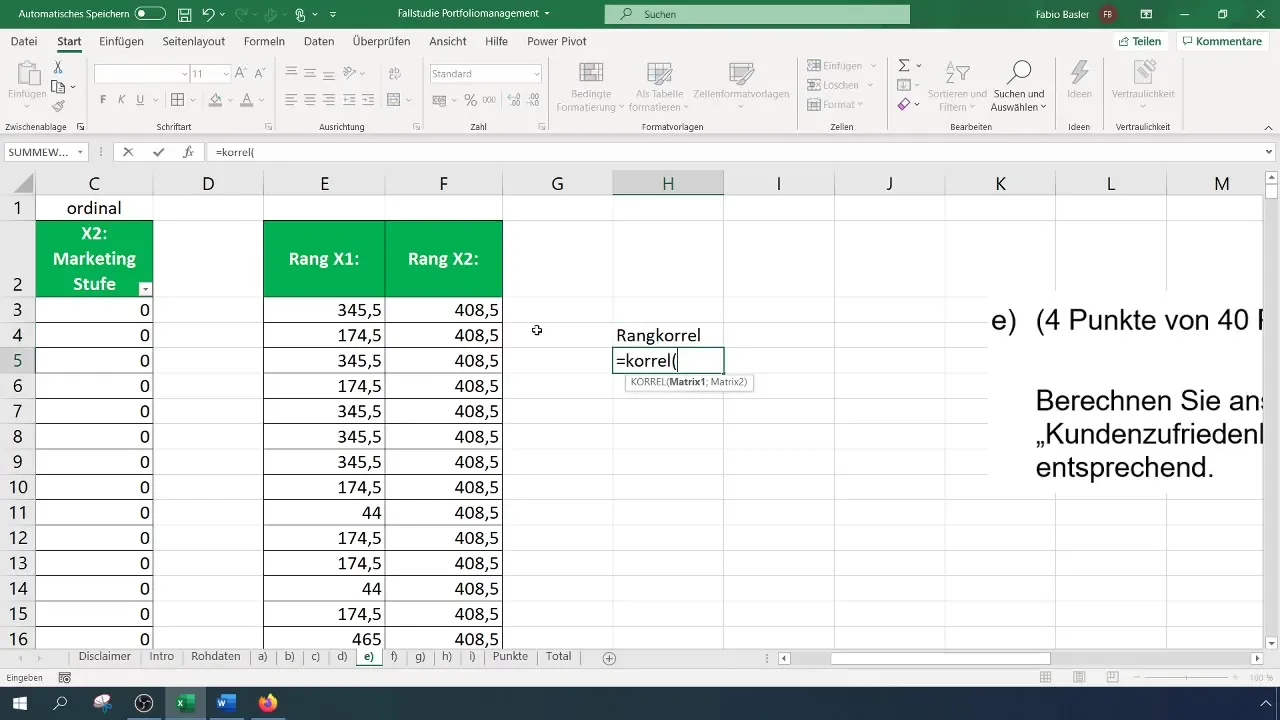Open the Power Pivot tab
This screenshot has height=720, width=1280.
(557, 41)
